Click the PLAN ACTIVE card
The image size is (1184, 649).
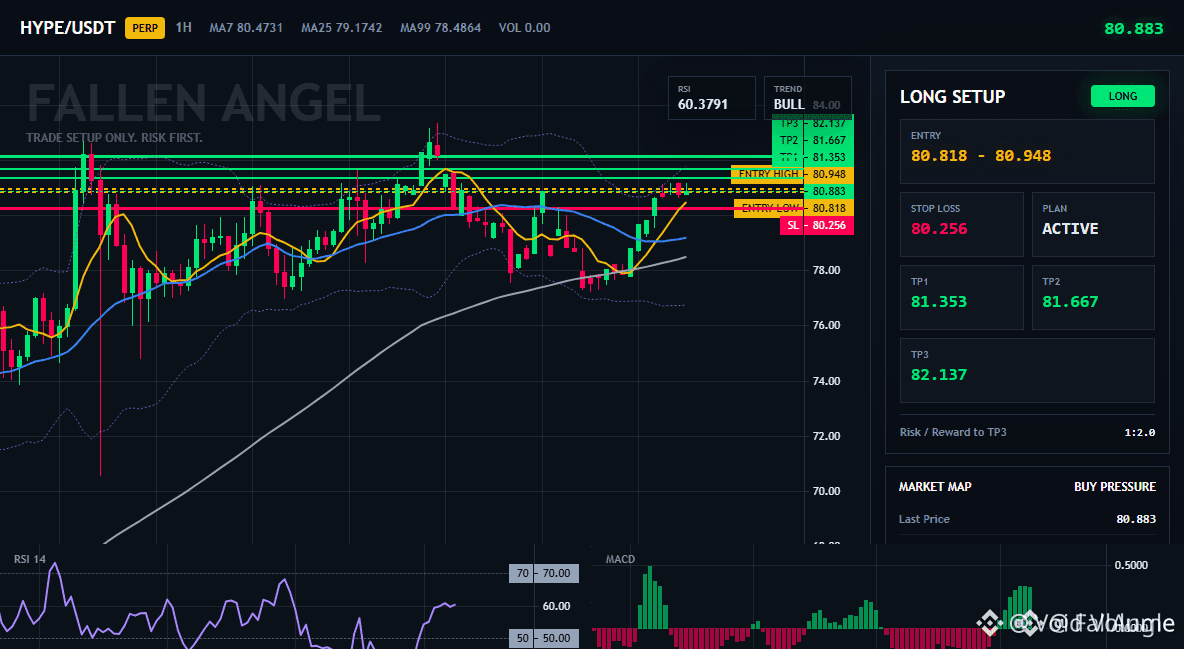click(x=1093, y=224)
